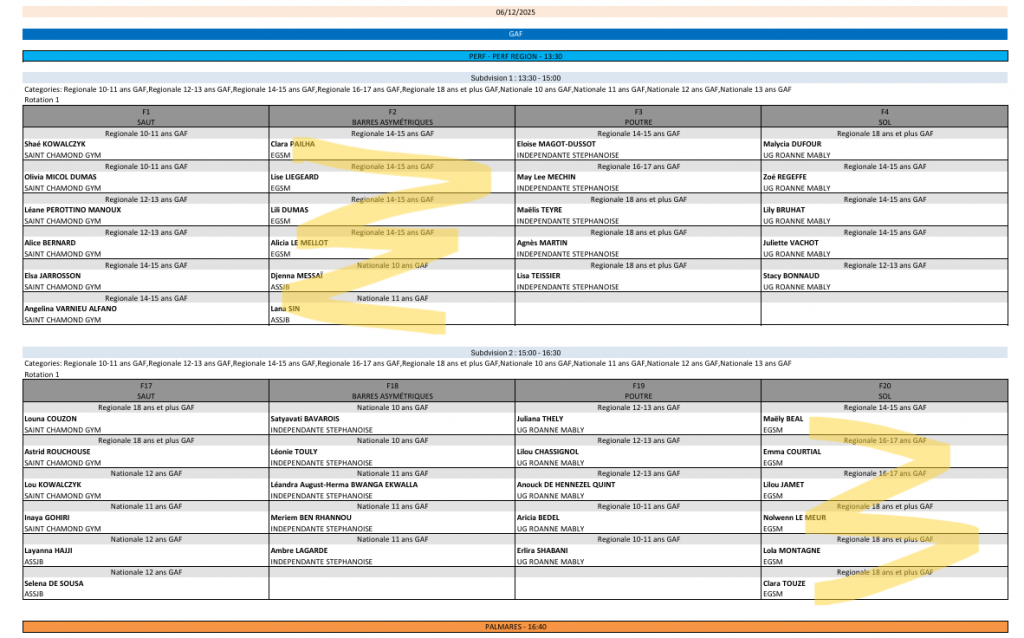Click the Selena DE SOUSA entry
The image size is (1024, 638).
point(54,584)
